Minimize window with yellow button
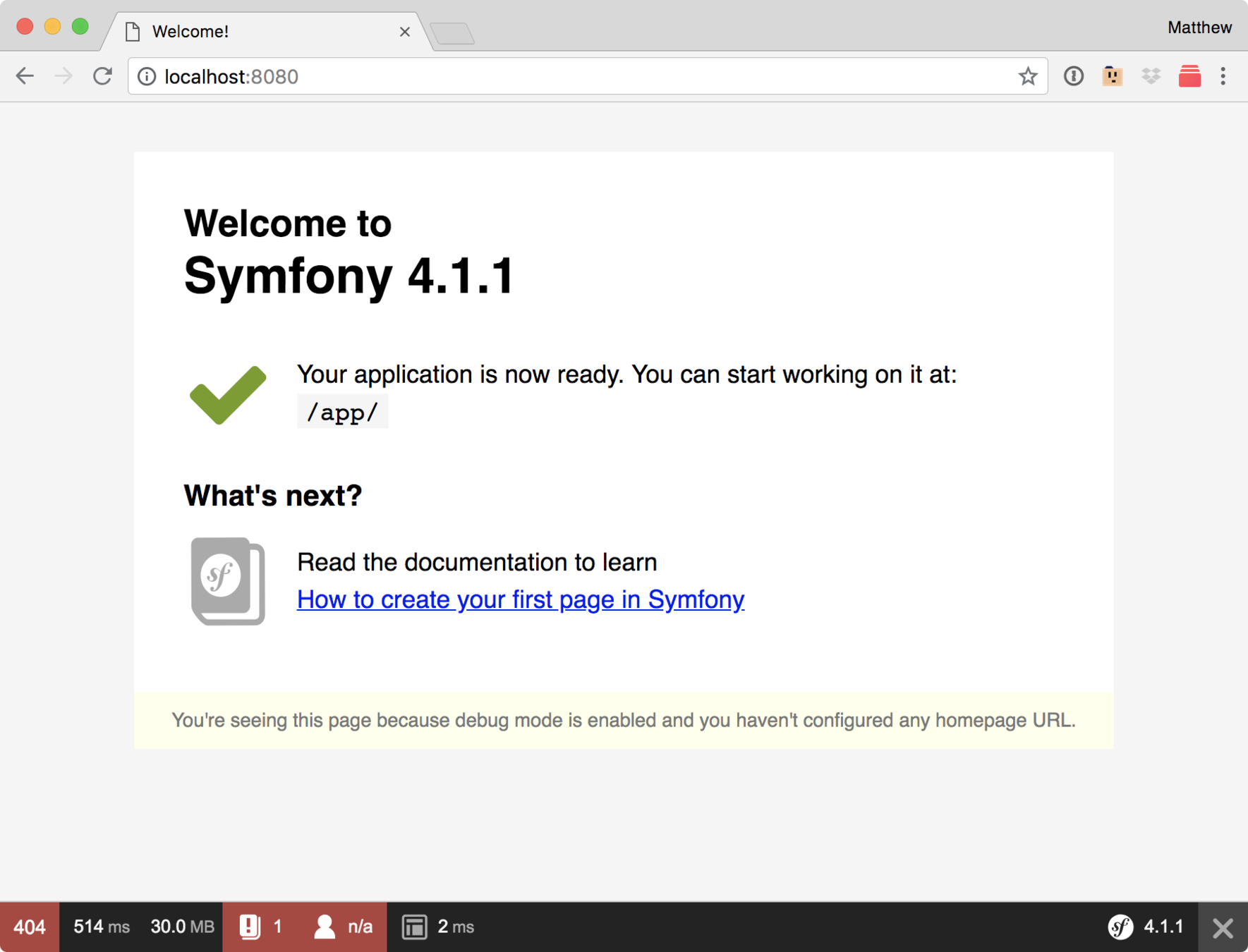This screenshot has height=952, width=1248. (x=52, y=27)
